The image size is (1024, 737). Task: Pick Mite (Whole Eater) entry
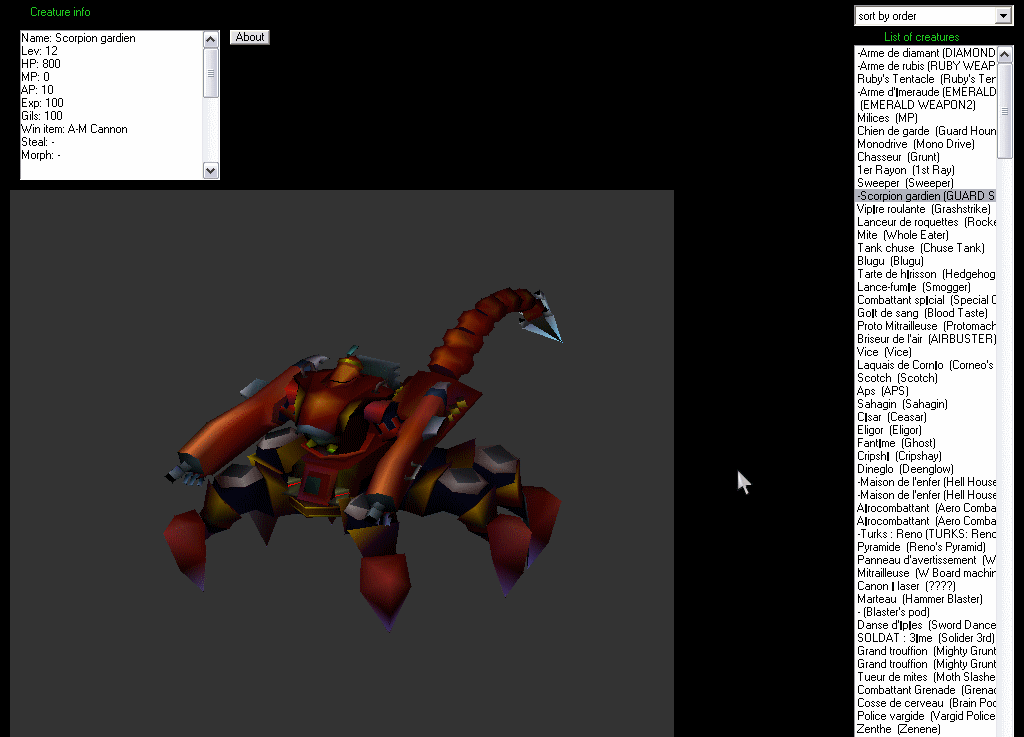[x=926, y=235]
